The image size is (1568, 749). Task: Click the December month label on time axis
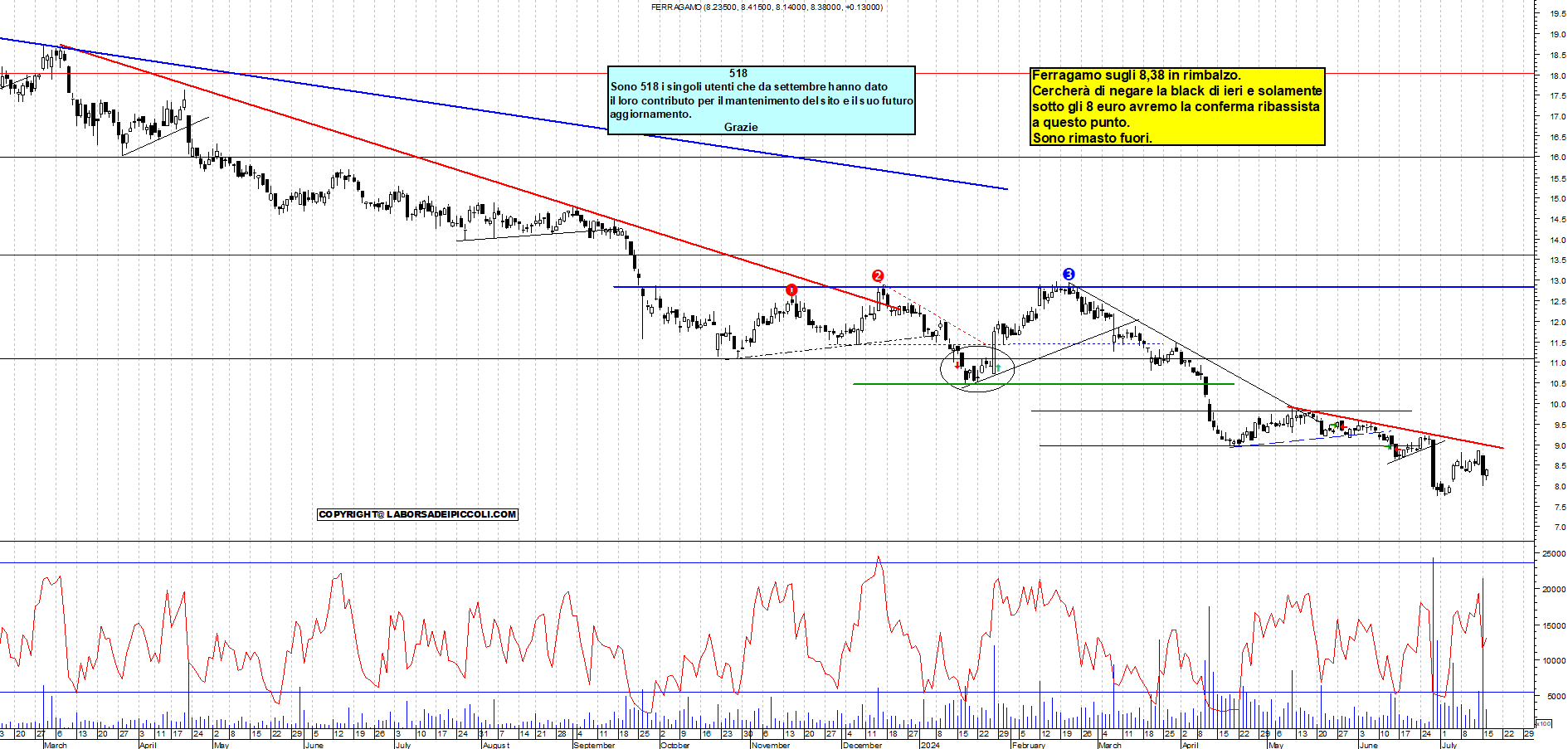(x=862, y=745)
